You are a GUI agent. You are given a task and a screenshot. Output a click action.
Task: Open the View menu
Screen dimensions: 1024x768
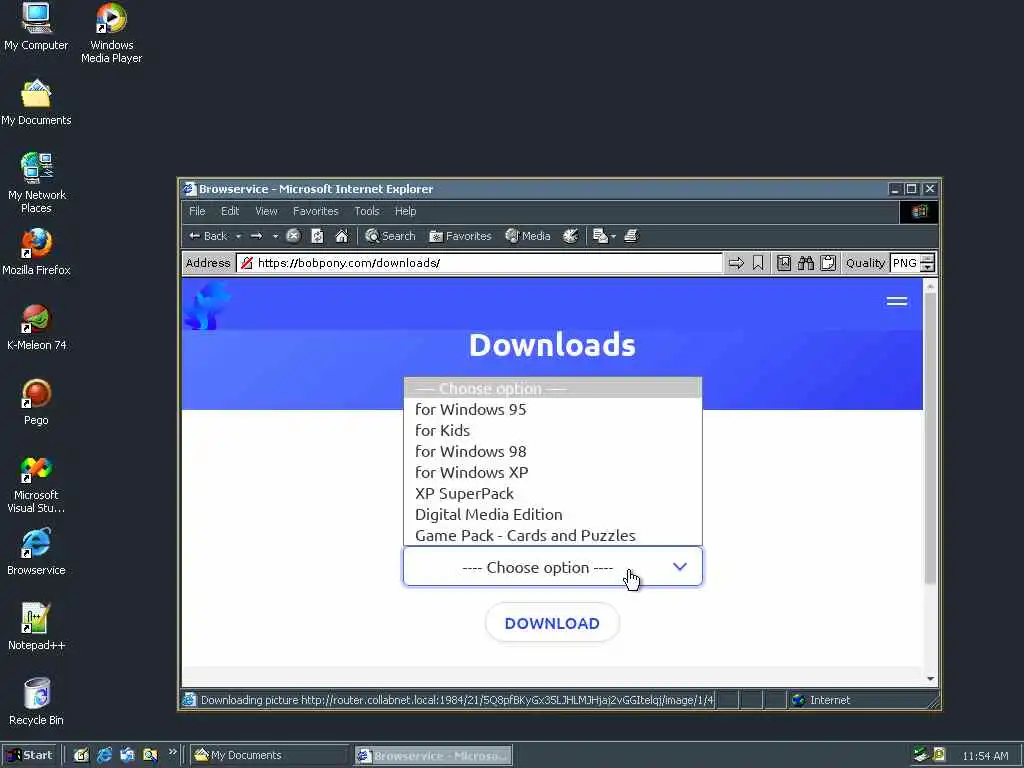266,211
